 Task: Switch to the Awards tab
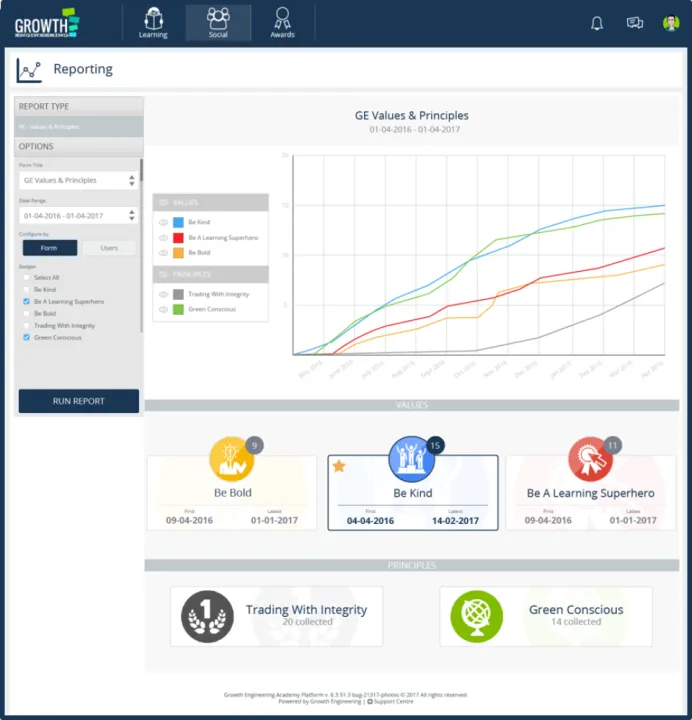point(282,23)
